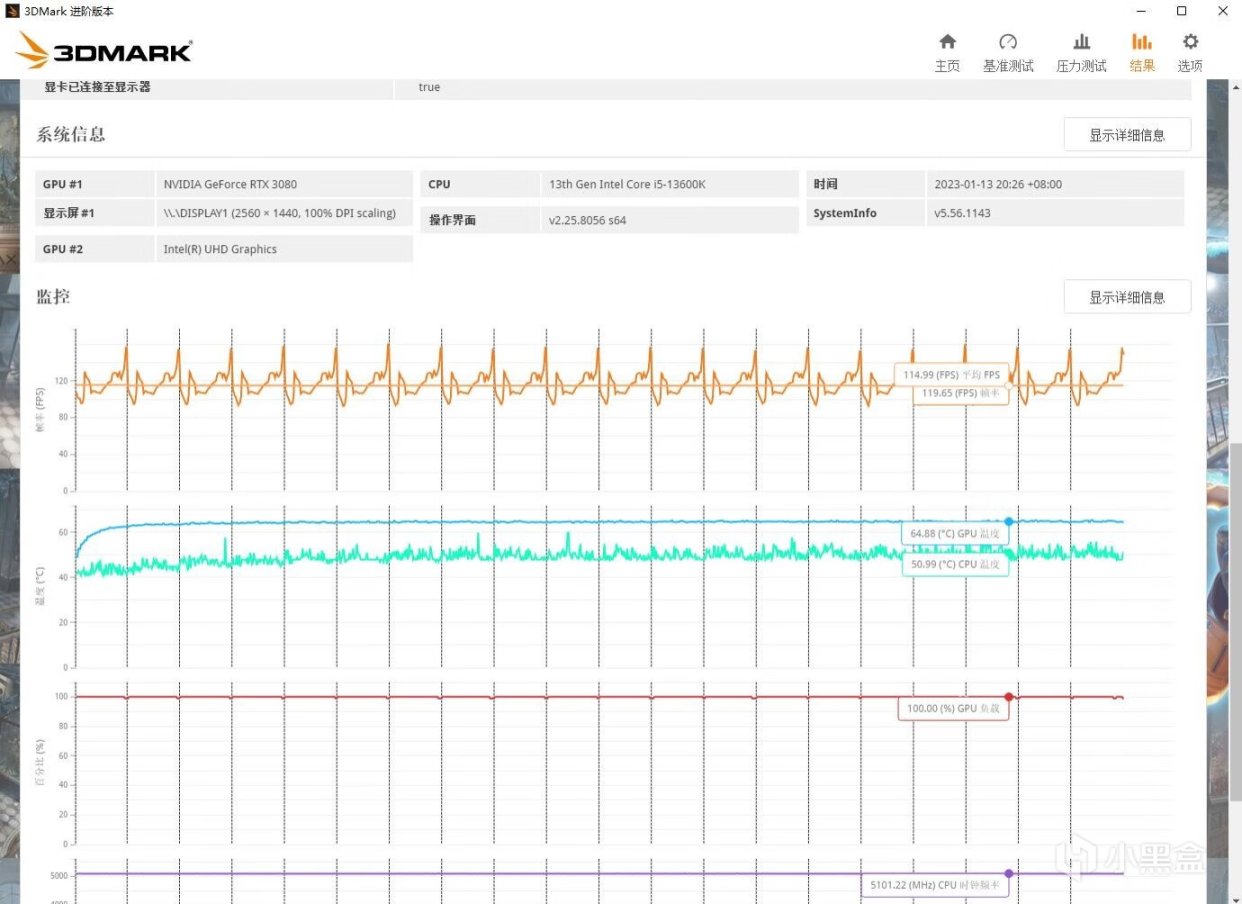
Task: Click the 64.88 °C GPU temperature label
Action: [955, 534]
